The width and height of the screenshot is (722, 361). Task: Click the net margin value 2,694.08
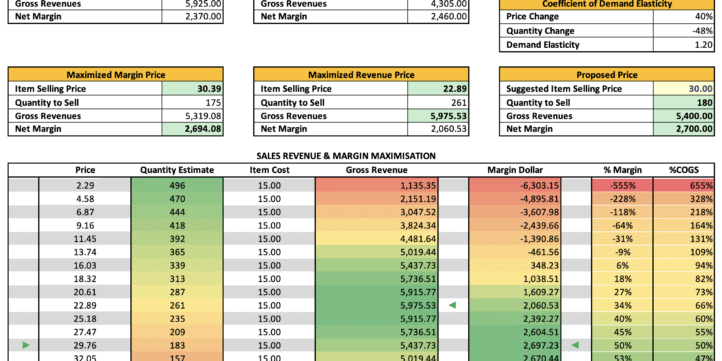click(x=192, y=129)
